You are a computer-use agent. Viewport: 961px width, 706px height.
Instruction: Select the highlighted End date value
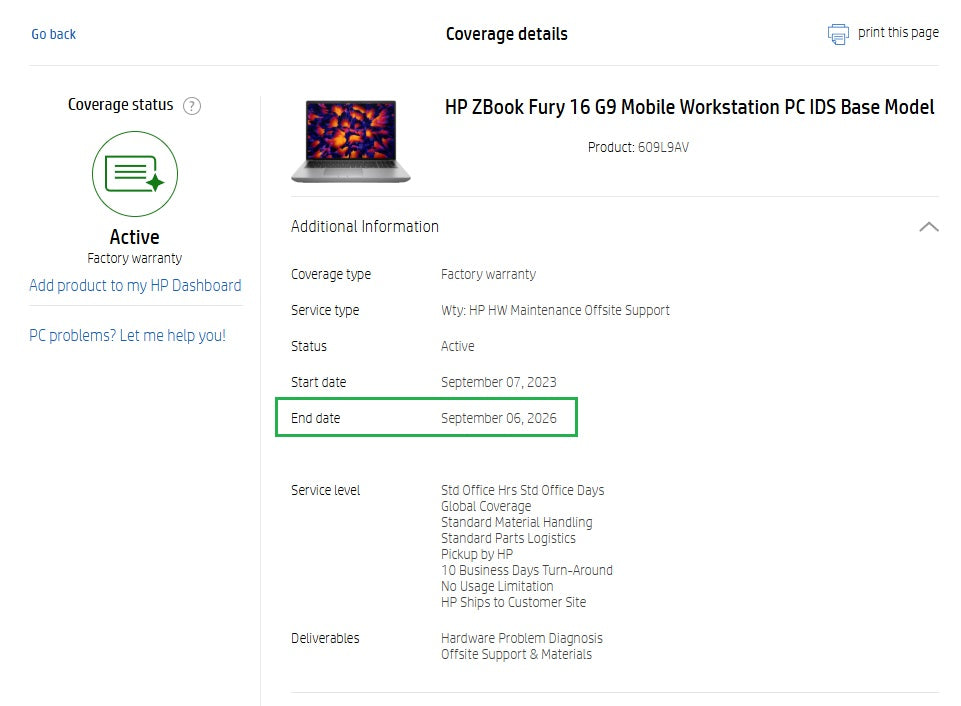[x=499, y=419]
